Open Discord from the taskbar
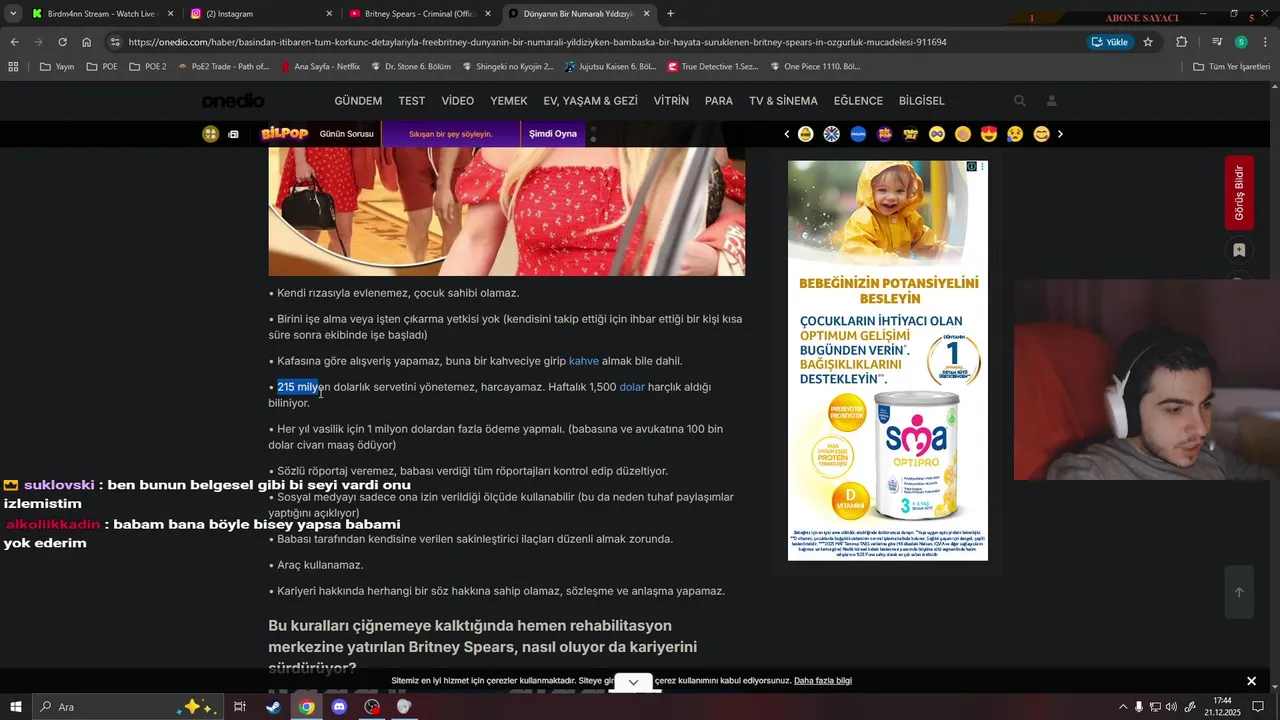 [x=339, y=707]
